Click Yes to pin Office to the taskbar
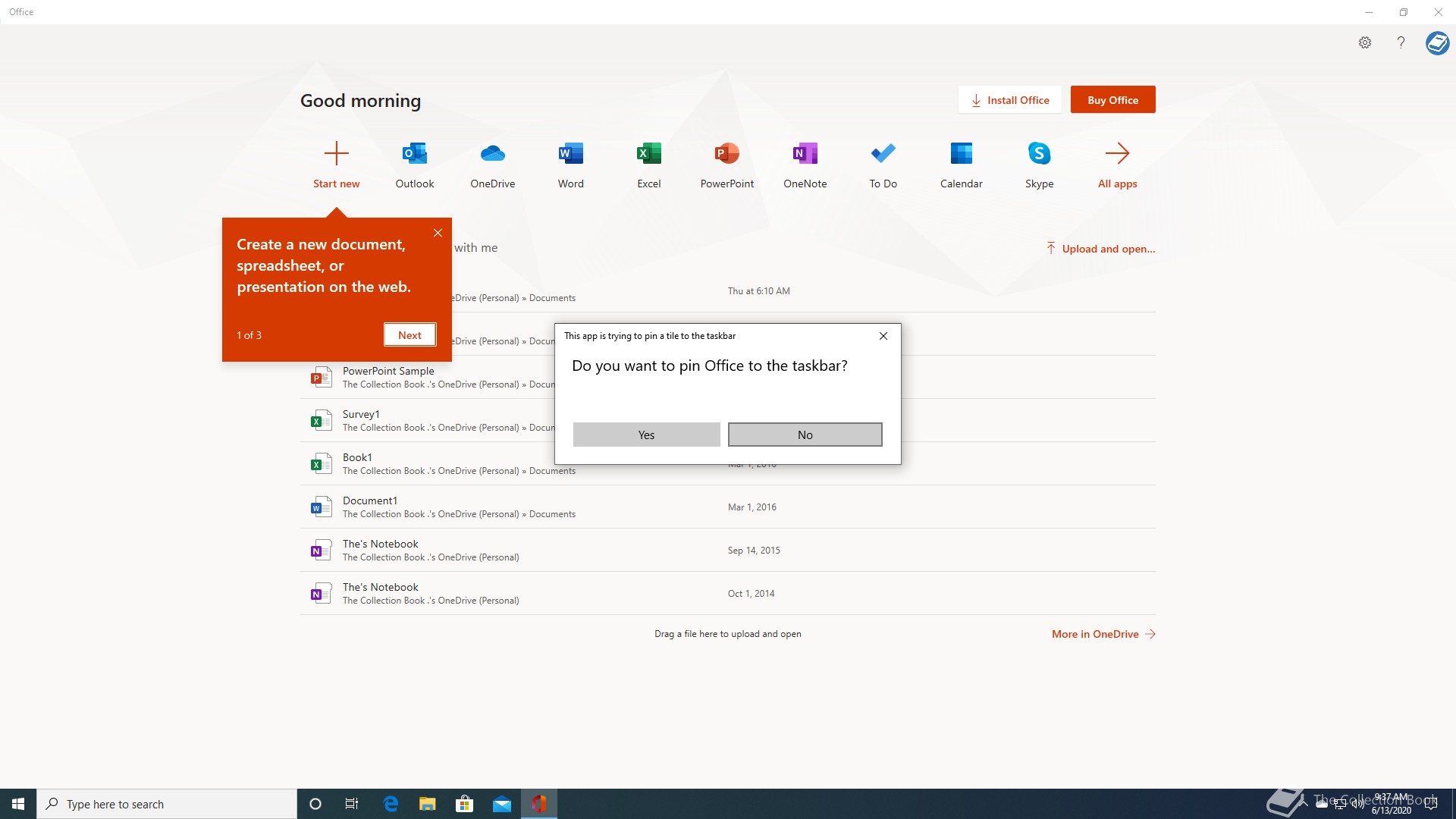Viewport: 1456px width, 819px height. click(x=646, y=435)
